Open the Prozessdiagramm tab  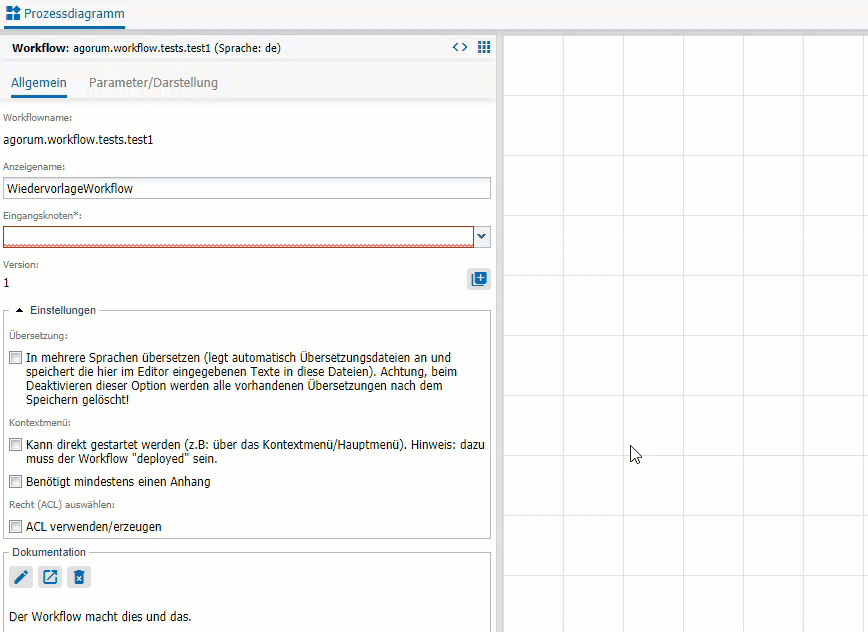65,14
